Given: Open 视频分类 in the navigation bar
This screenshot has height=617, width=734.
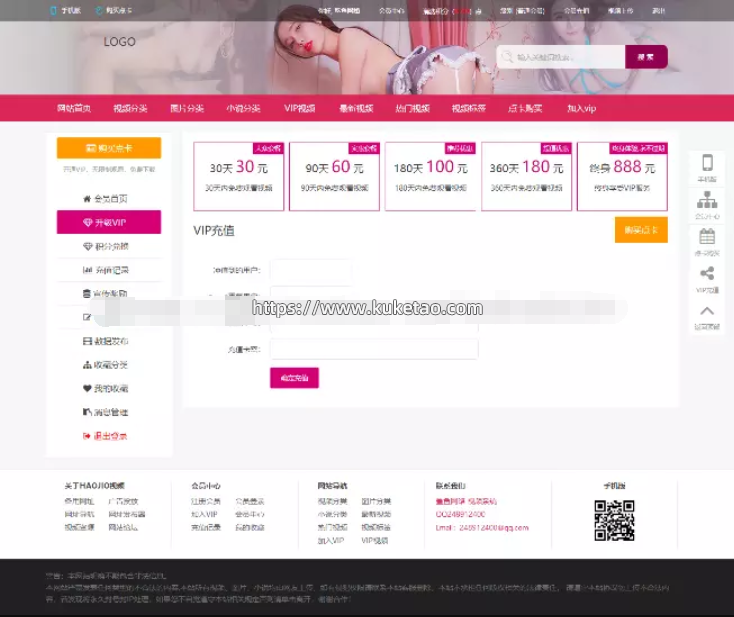Looking at the screenshot, I should (130, 109).
